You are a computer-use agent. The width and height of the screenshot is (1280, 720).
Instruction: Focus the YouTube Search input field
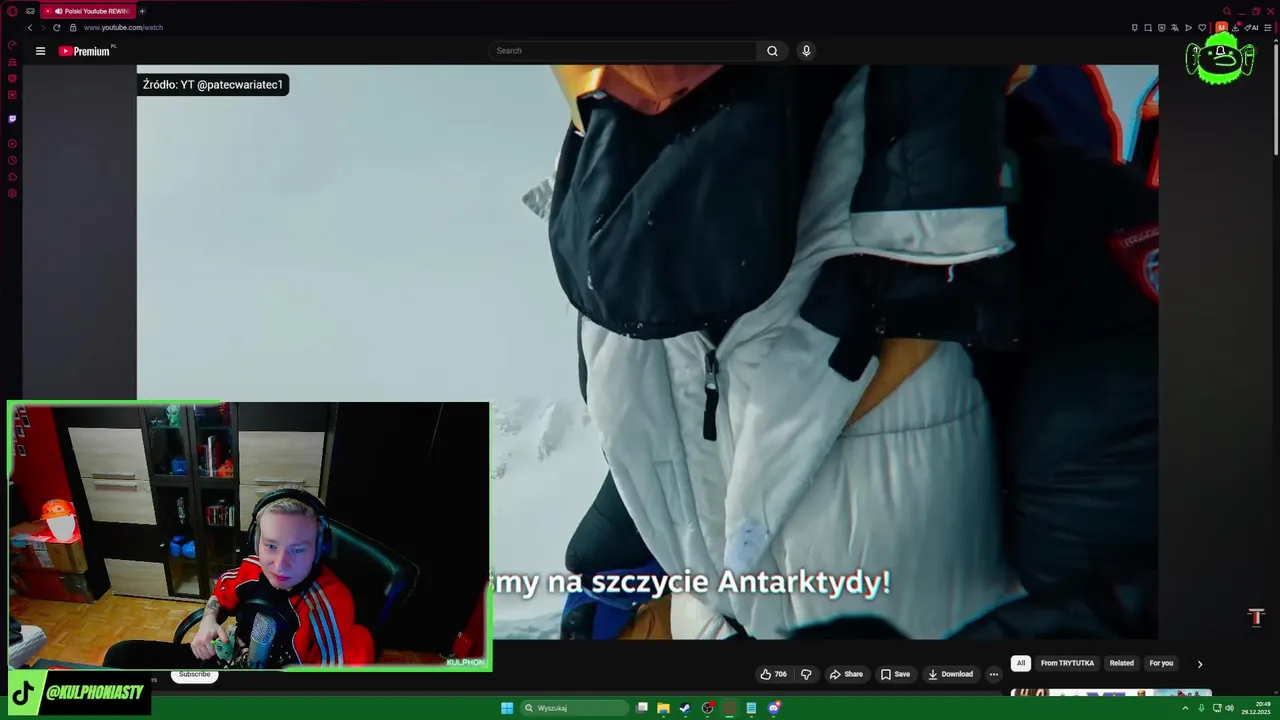[624, 51]
